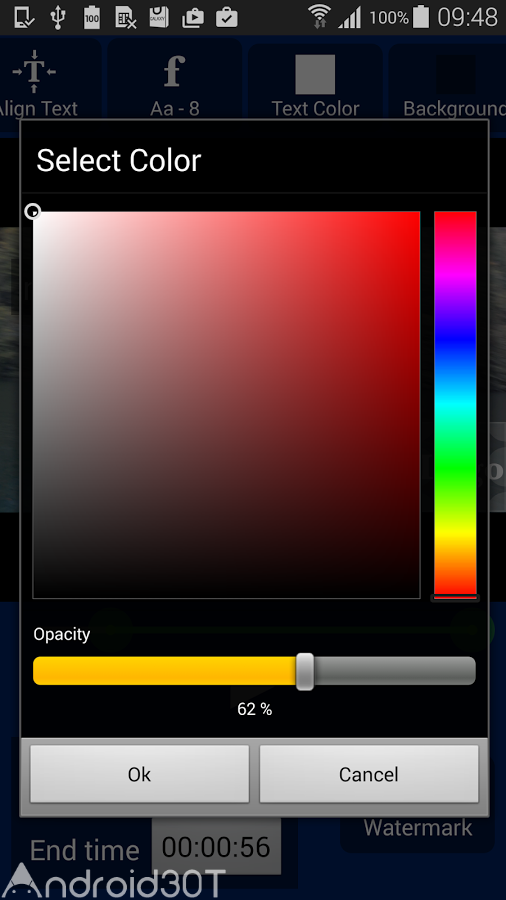Pick pure red in saturation square corner
The width and height of the screenshot is (506, 900).
pyautogui.click(x=418, y=214)
